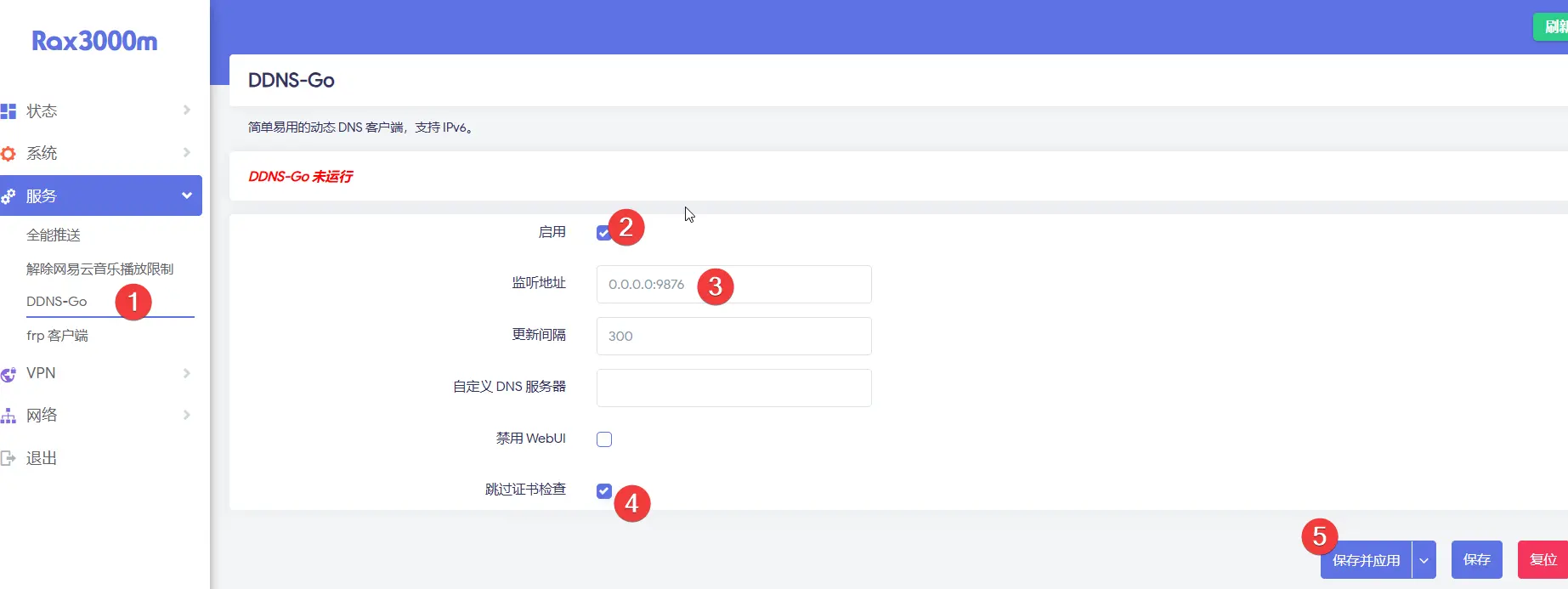Click the status dashboard icon in sidebar
This screenshot has height=589, width=1568.
[x=8, y=111]
